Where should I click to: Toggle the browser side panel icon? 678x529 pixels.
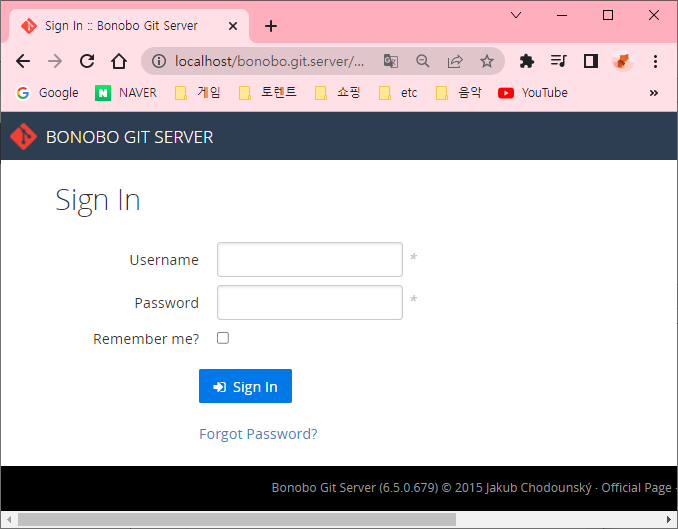pyautogui.click(x=591, y=61)
